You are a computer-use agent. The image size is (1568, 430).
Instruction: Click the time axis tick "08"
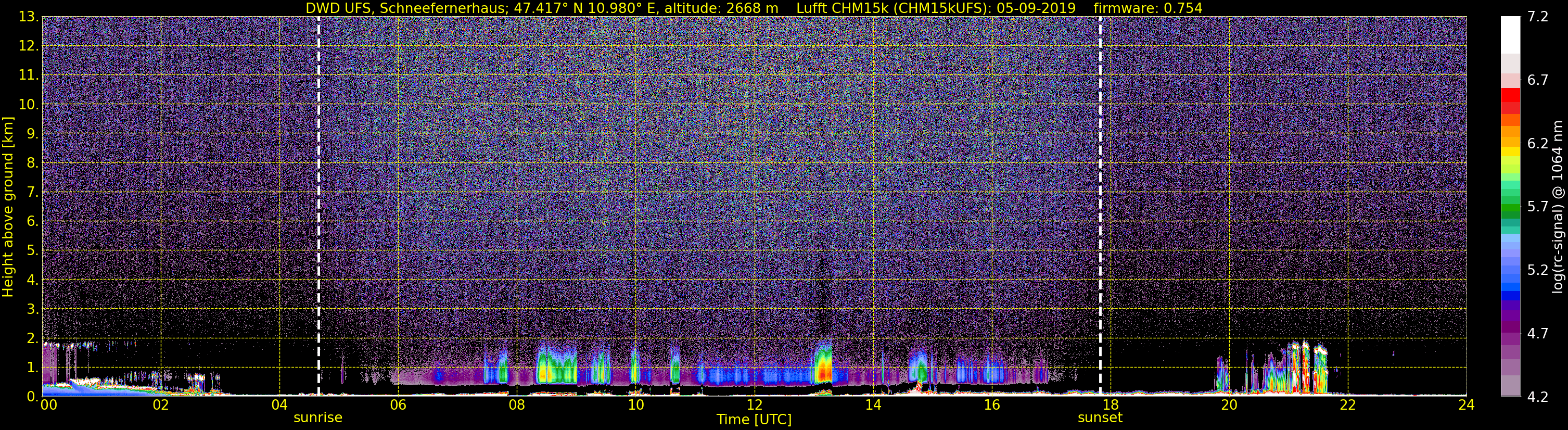517,405
